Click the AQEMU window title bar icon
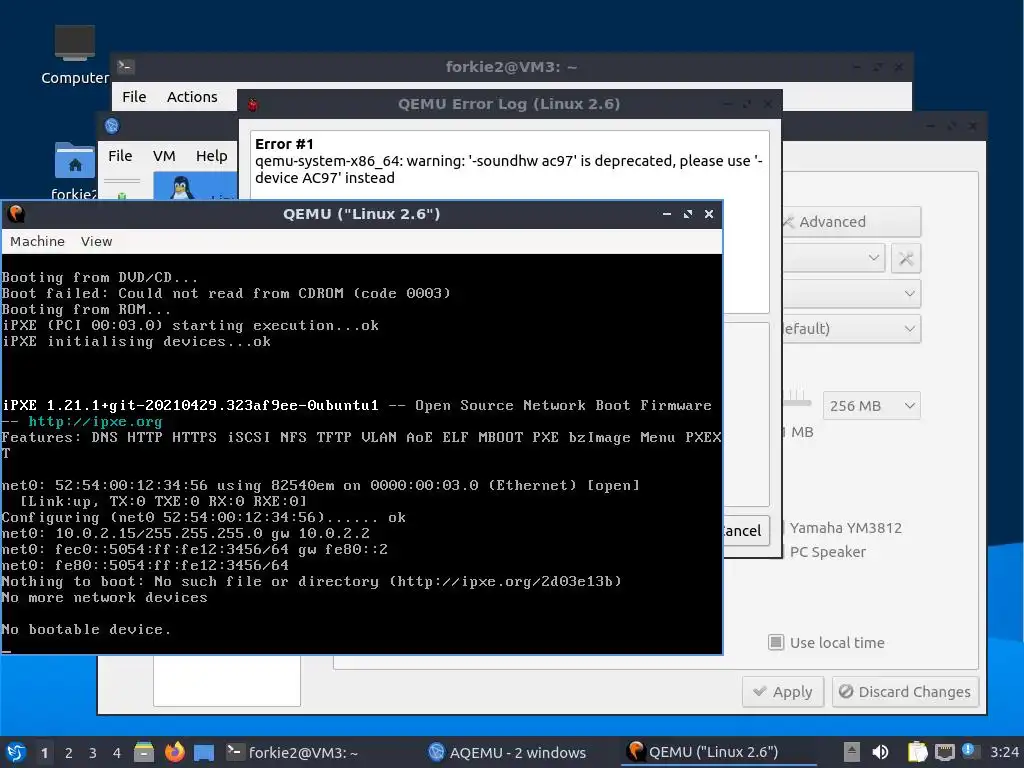 (x=112, y=125)
